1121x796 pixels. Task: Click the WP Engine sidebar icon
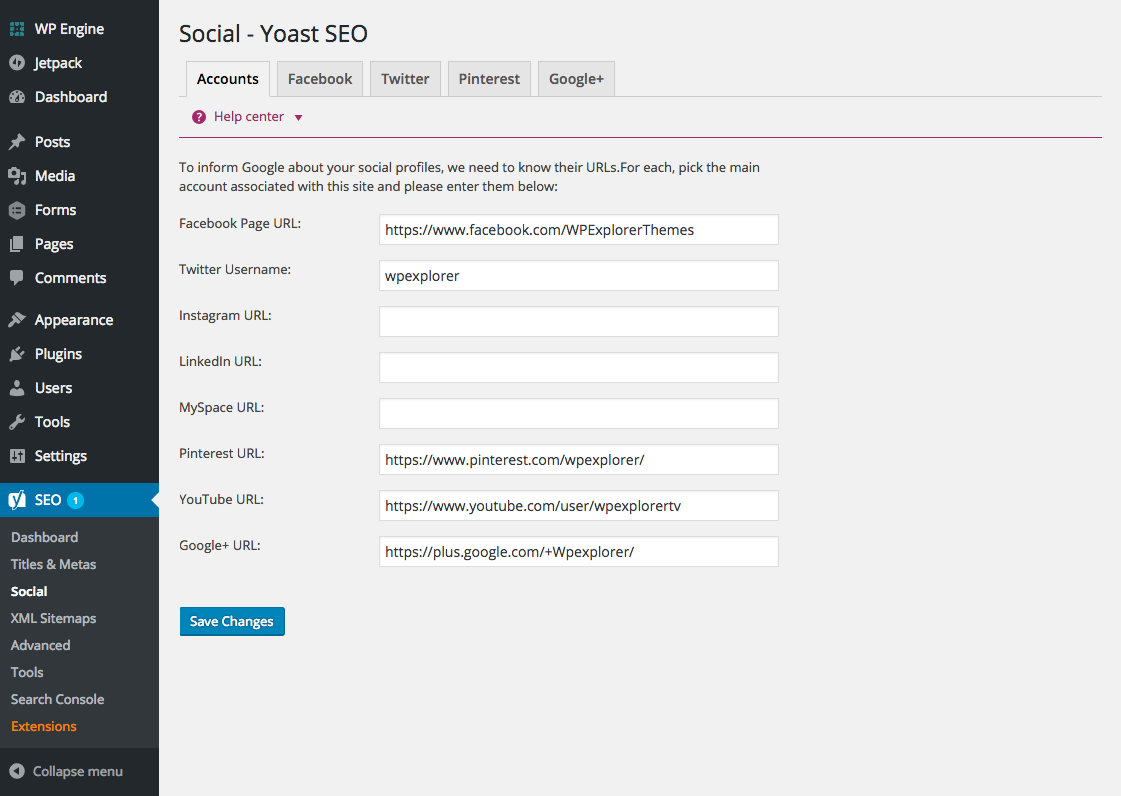point(17,29)
